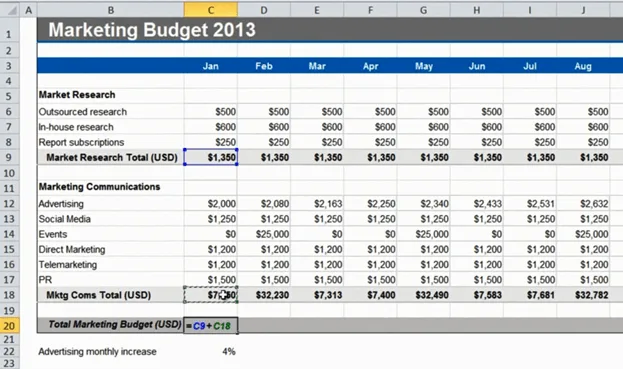Select column G header
623x369 pixels.
[424, 10]
